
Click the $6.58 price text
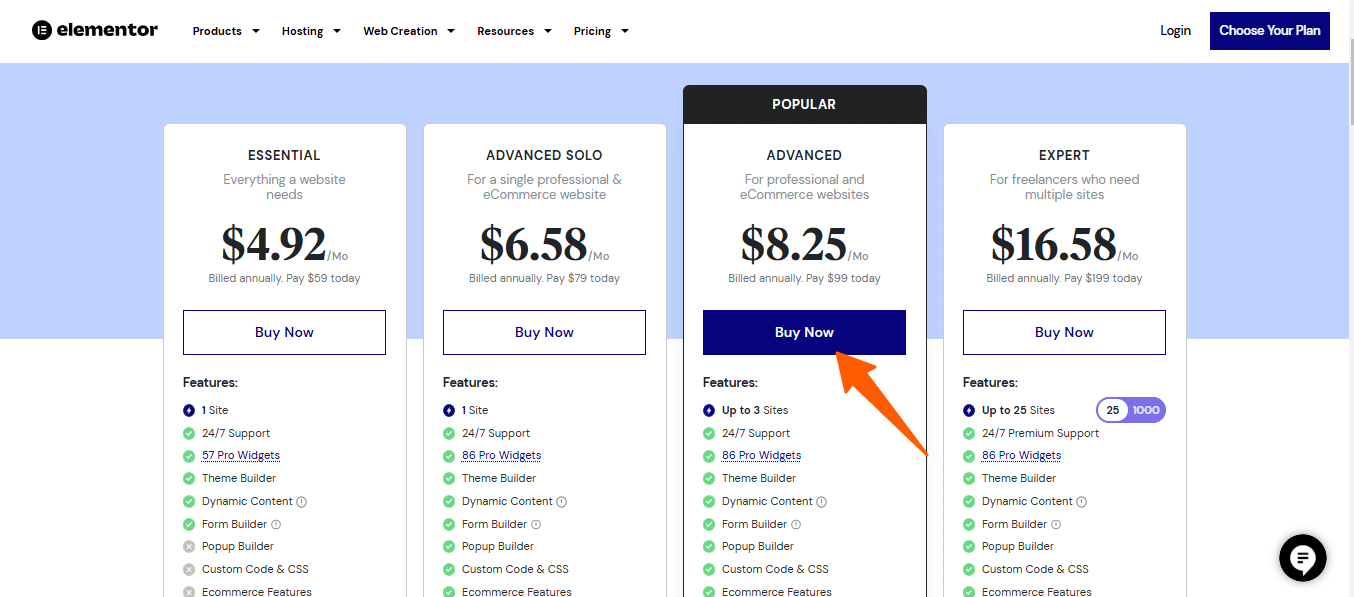(534, 244)
